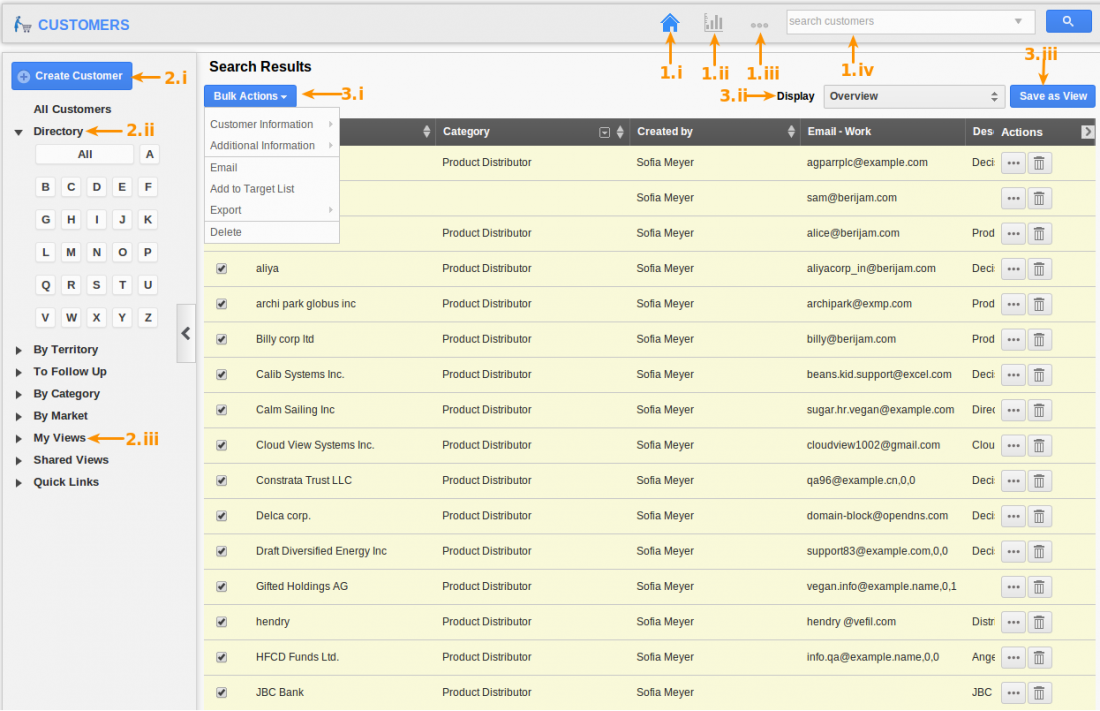Open more actions for Calib Systems Inc.

pyautogui.click(x=1013, y=375)
